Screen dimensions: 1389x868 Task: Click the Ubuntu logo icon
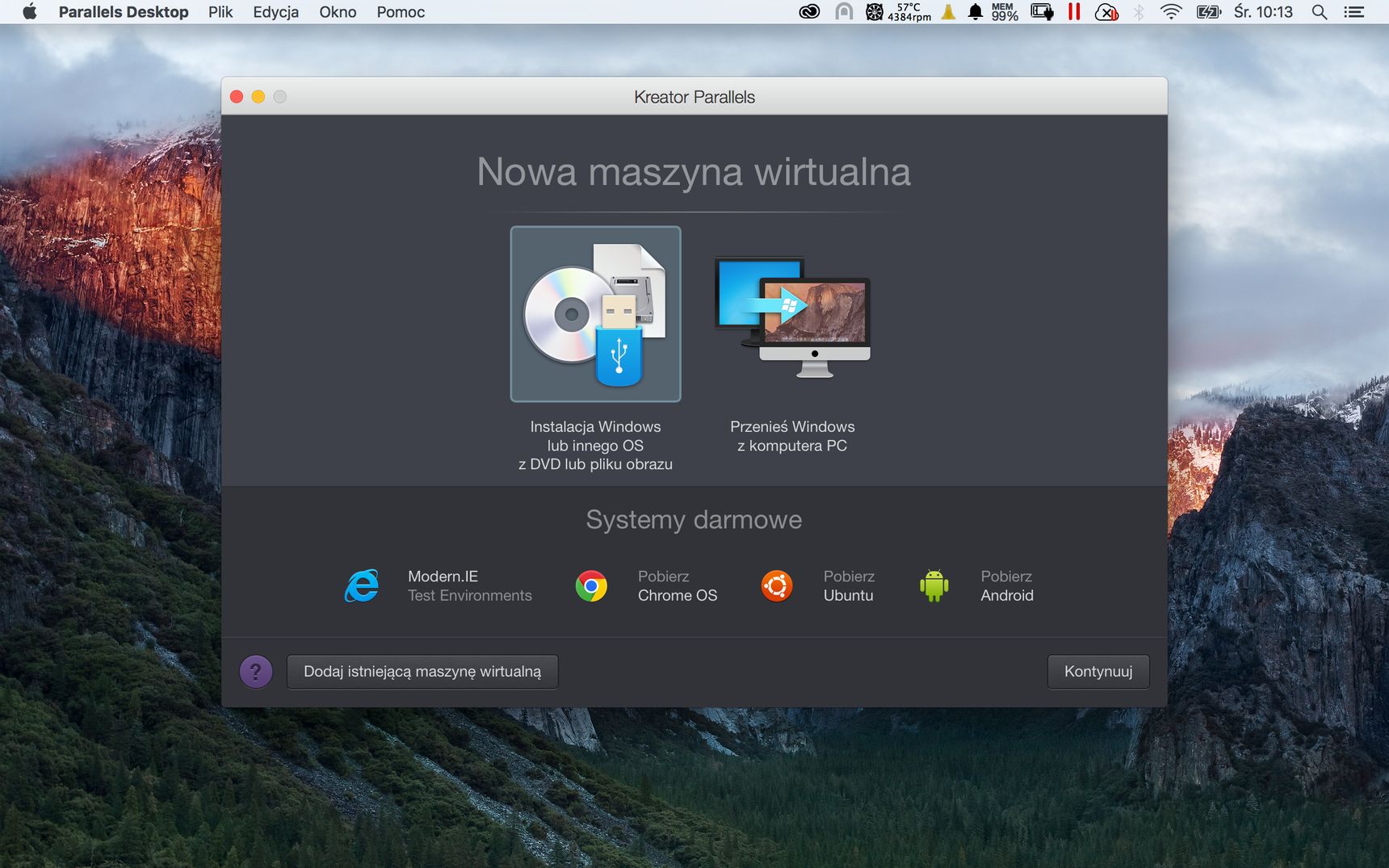point(777,586)
